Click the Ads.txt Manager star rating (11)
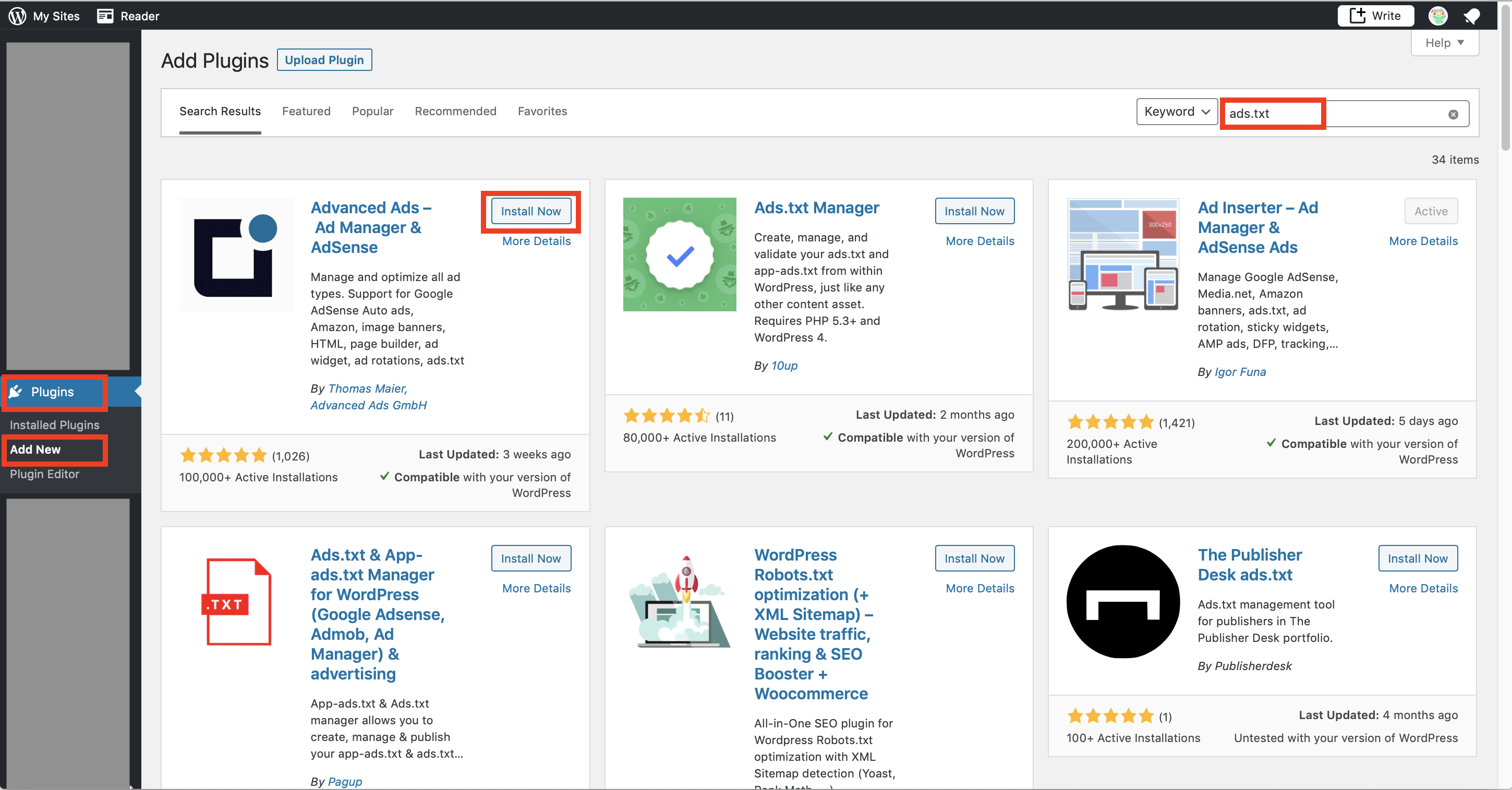 pos(666,416)
